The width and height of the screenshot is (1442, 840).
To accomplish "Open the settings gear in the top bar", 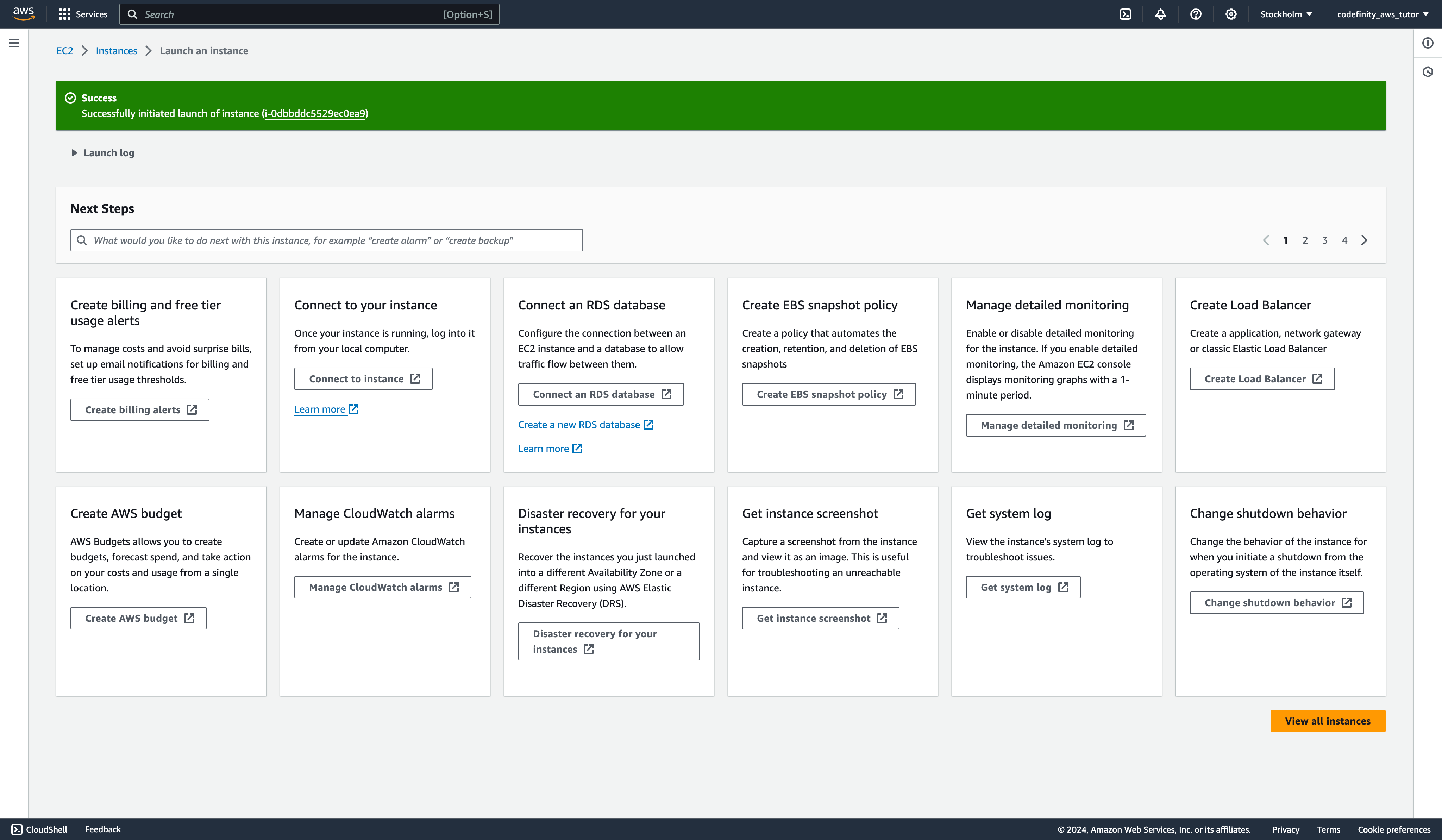I will (x=1231, y=14).
